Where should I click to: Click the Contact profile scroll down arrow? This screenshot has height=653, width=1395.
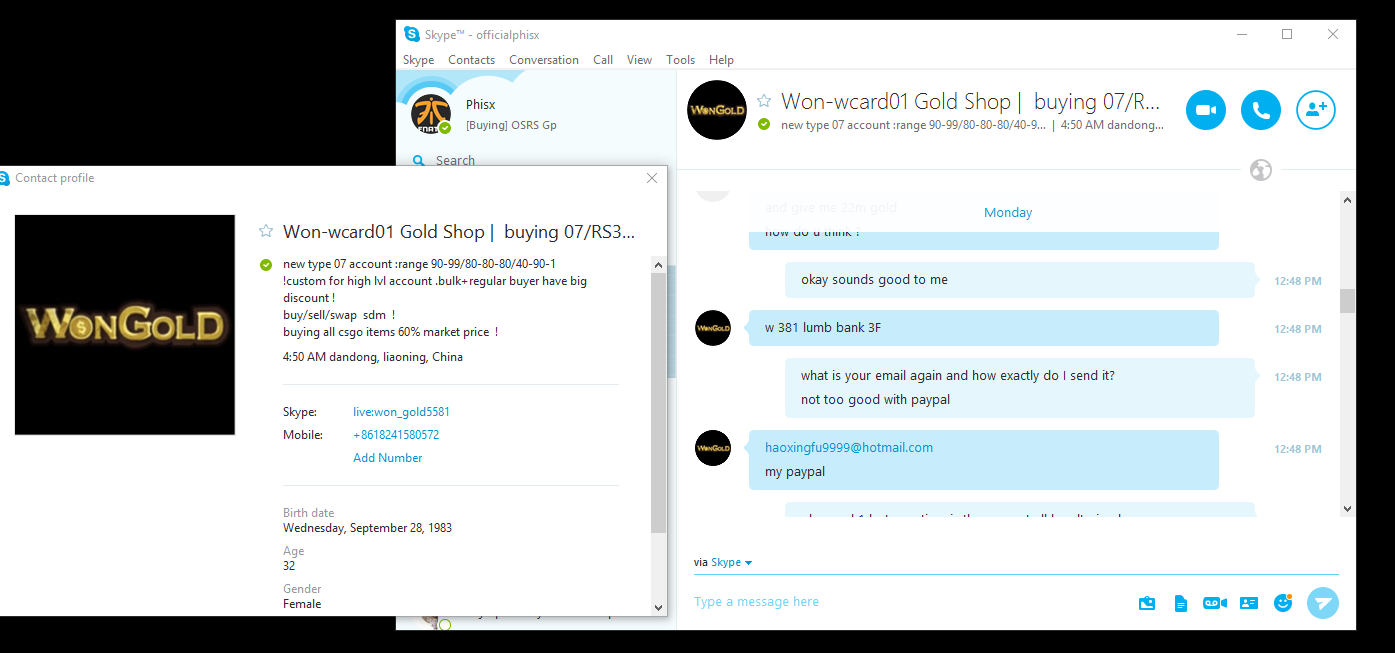click(x=658, y=606)
